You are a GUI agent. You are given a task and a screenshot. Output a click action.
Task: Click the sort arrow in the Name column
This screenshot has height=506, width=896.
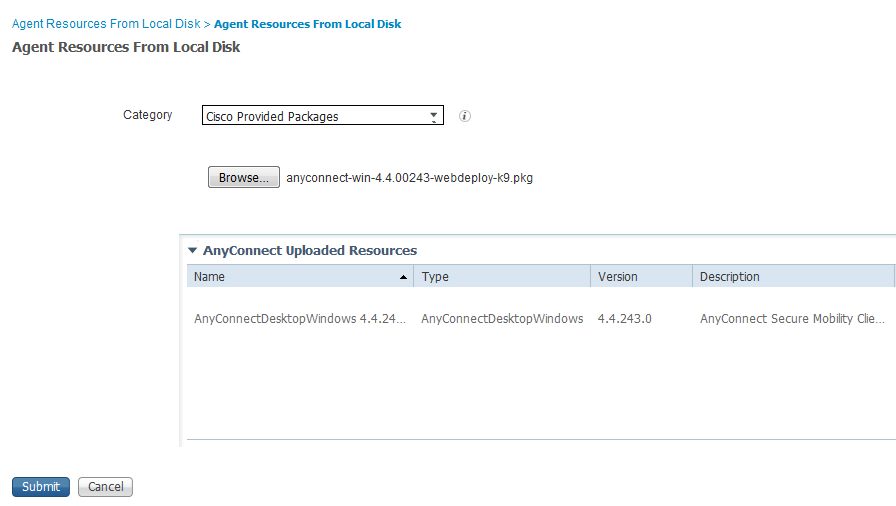tap(403, 277)
